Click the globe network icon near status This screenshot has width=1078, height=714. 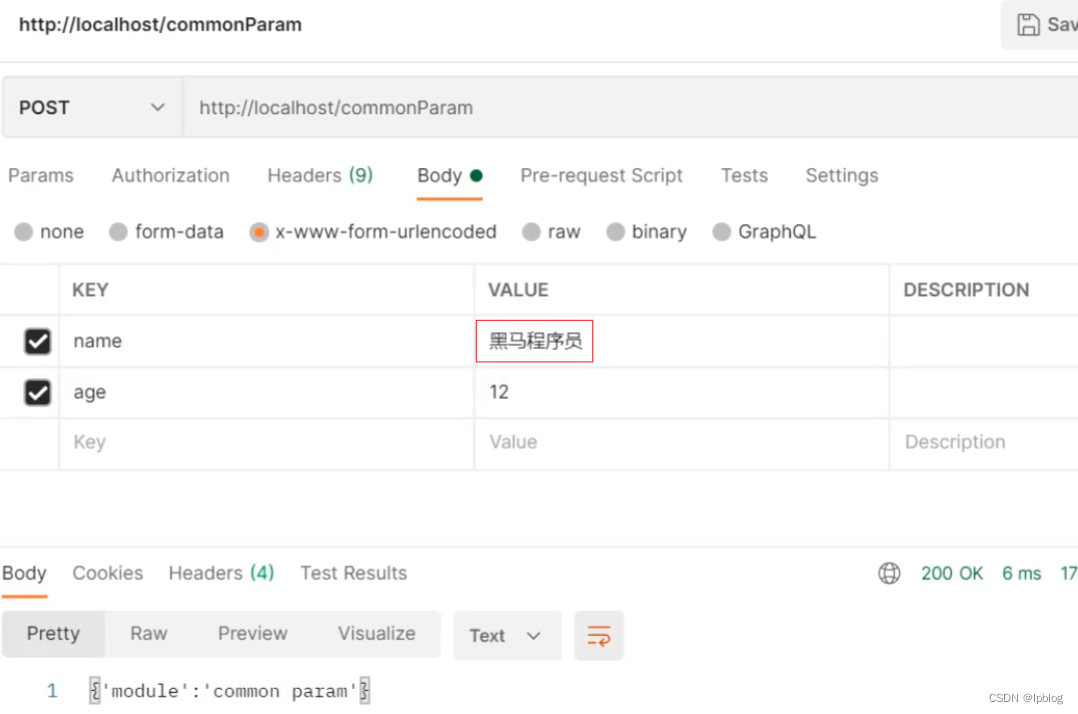(889, 573)
